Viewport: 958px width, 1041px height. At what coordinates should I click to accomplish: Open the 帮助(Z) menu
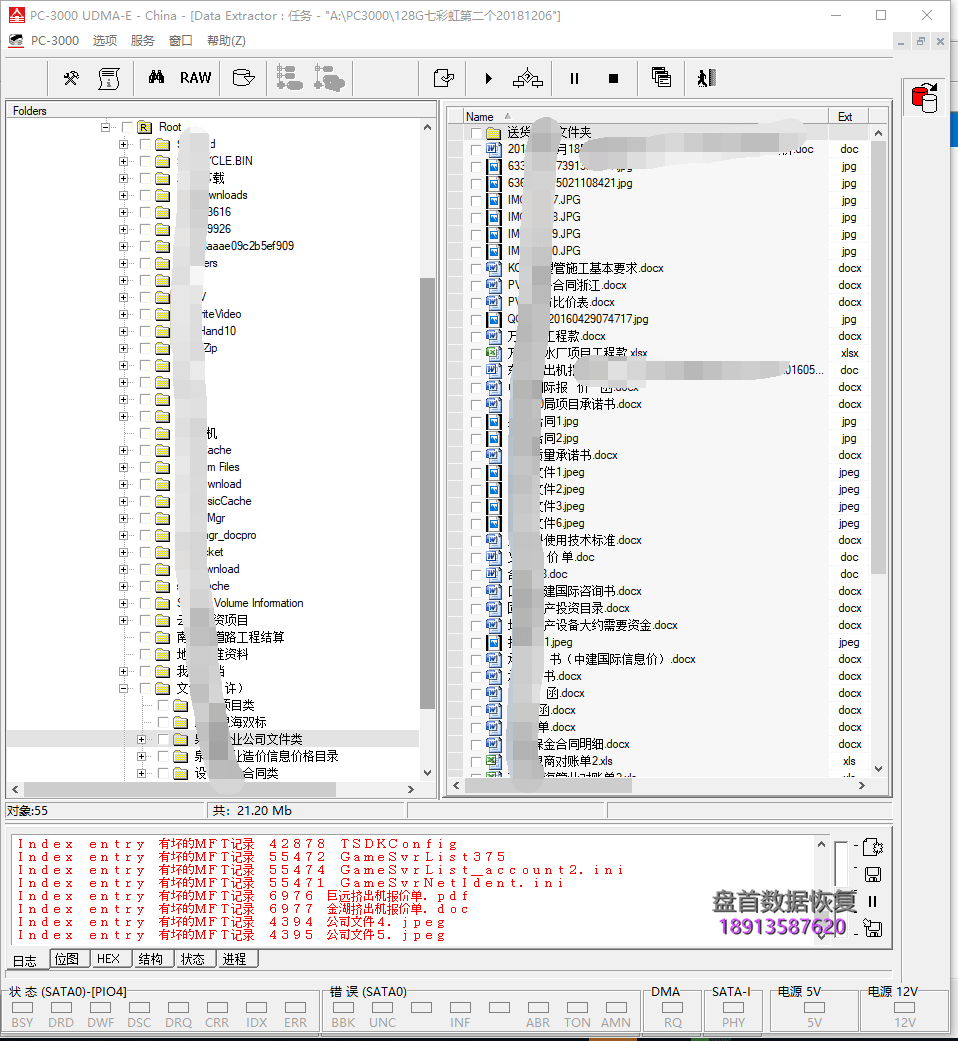226,40
